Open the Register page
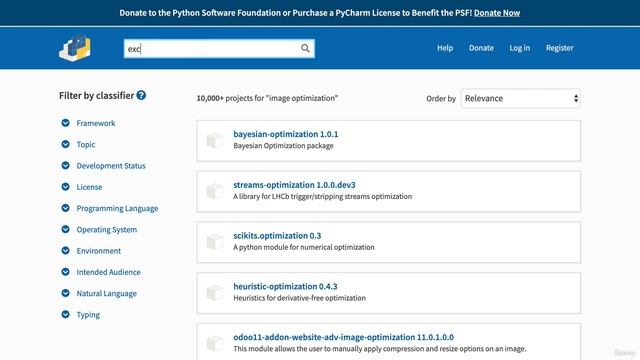Image resolution: width=640 pixels, height=360 pixels. click(560, 48)
